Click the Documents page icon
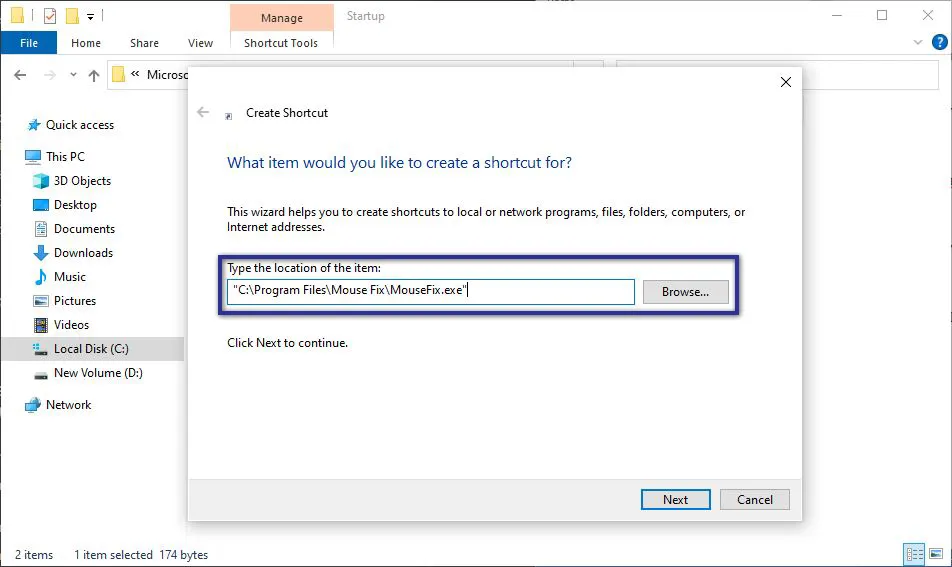 (41, 229)
